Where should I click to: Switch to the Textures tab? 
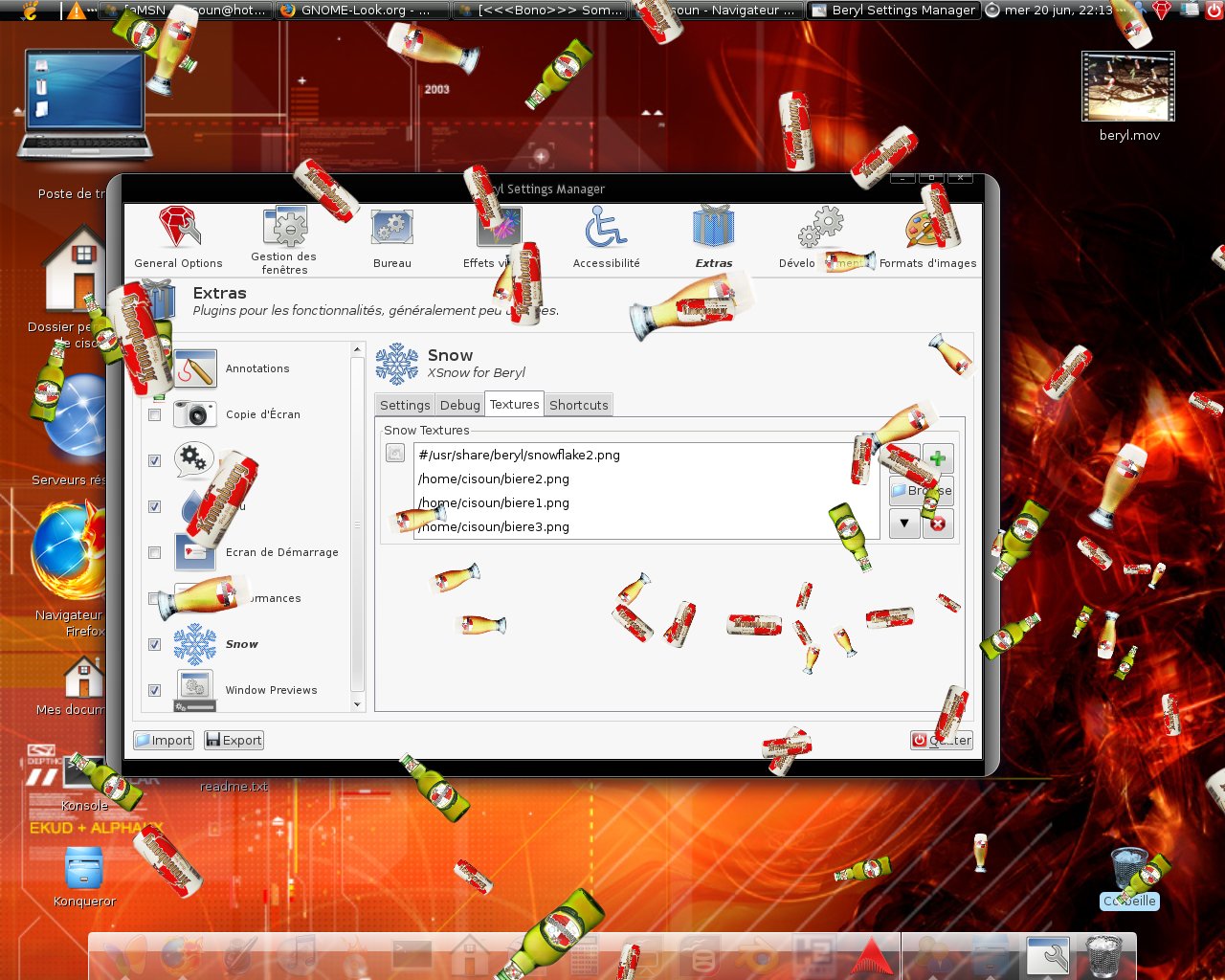tap(515, 404)
